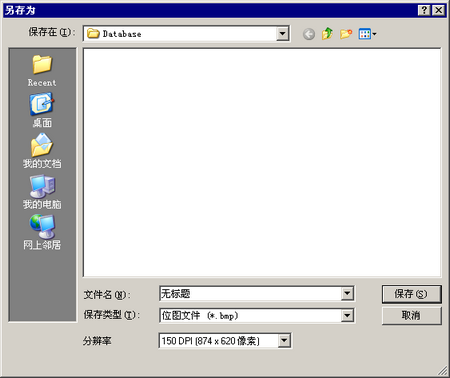Expand the file name (文件名) dropdown arrow
Viewport: 450px width, 378px height.
tap(347, 294)
